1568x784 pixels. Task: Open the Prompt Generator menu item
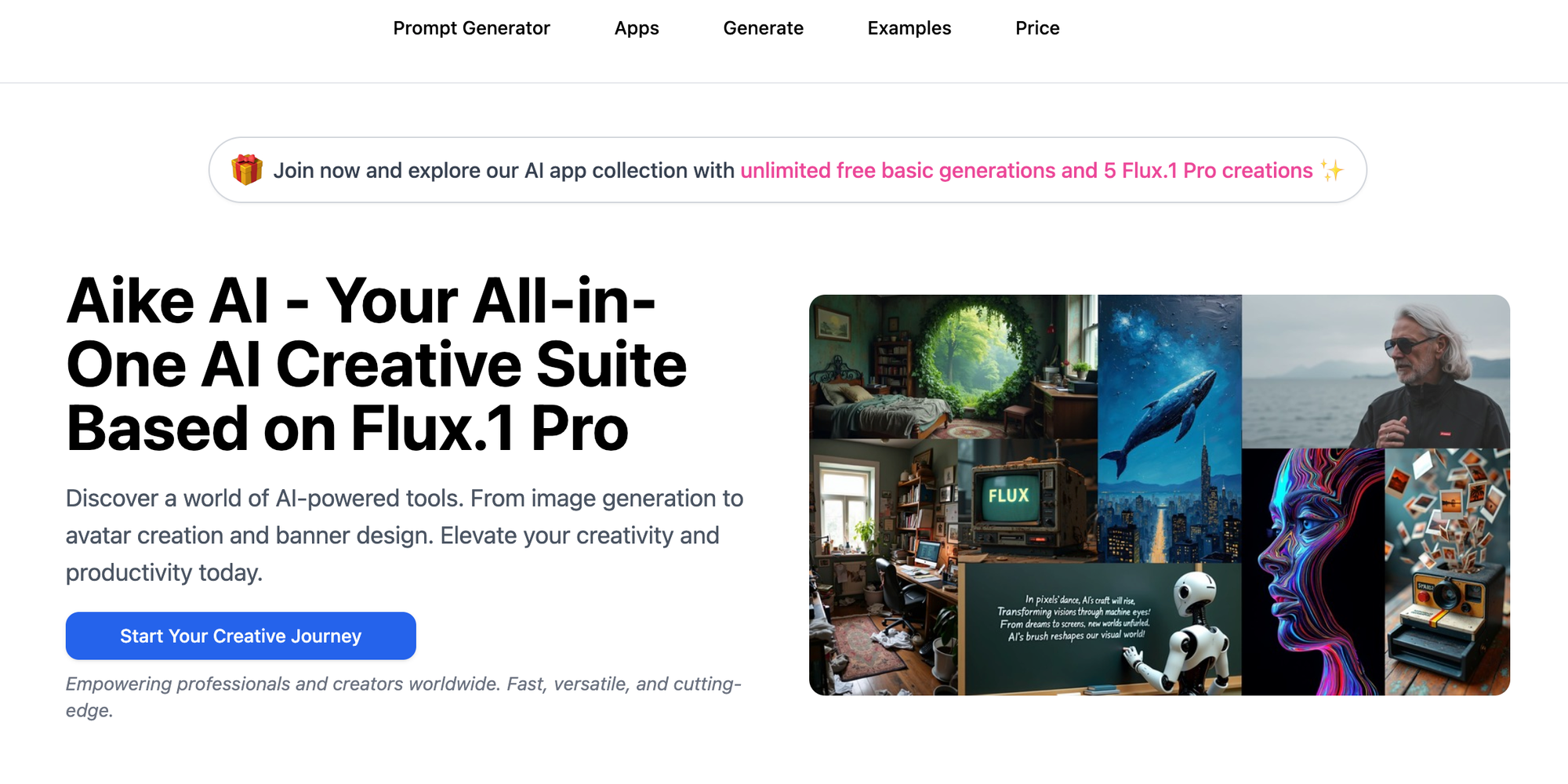[471, 28]
